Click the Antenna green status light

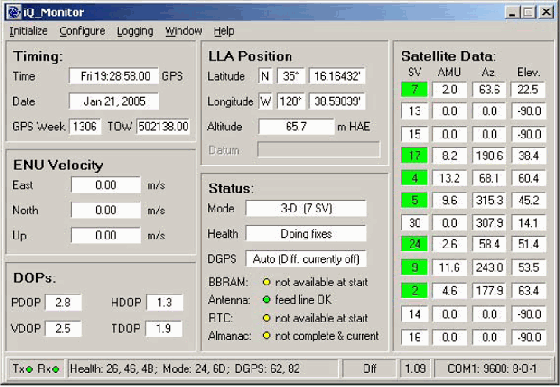tap(266, 300)
